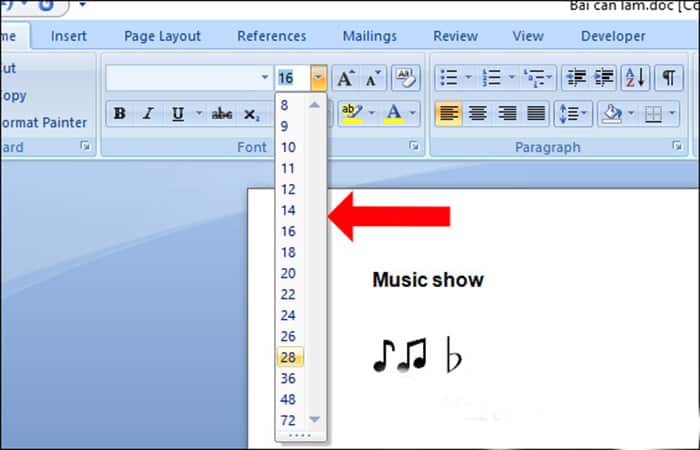The image size is (700, 450).
Task: Apply the font color button
Action: pos(394,114)
